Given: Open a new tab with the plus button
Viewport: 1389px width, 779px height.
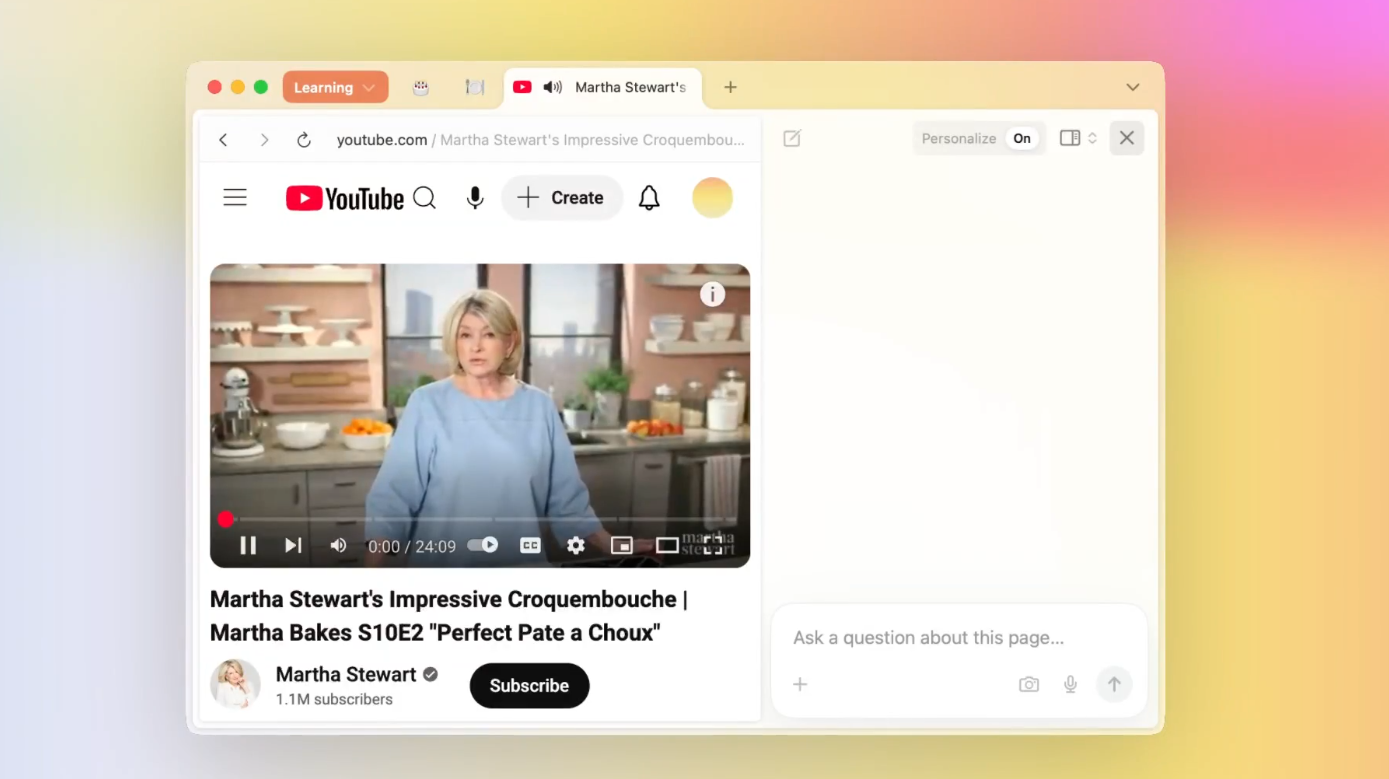Looking at the screenshot, I should click(x=731, y=87).
